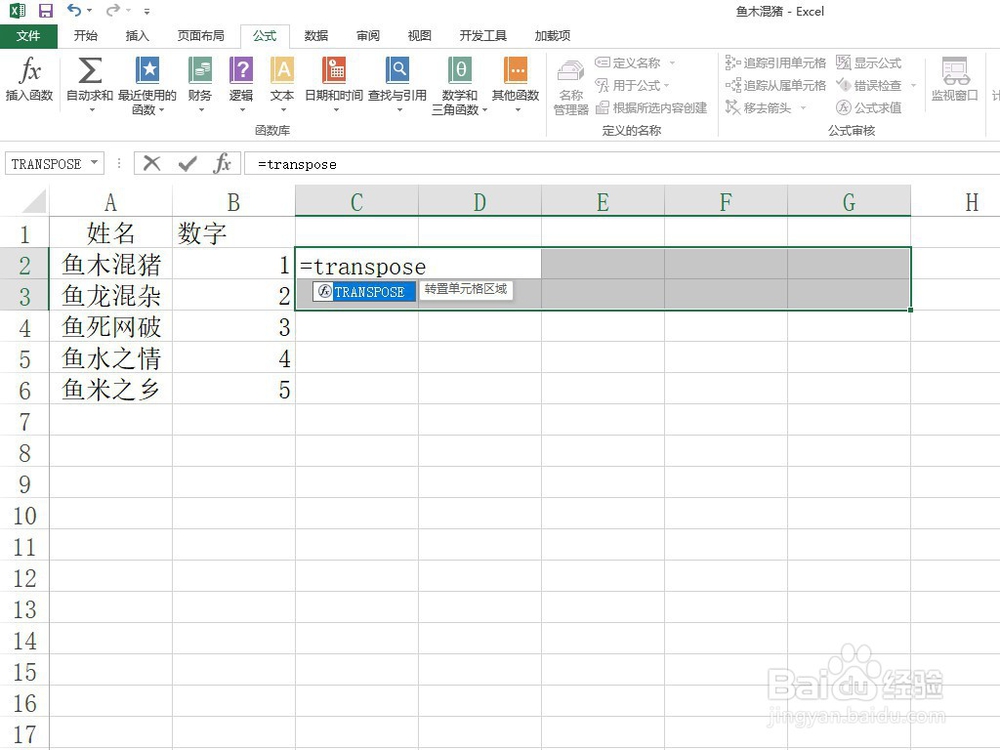Click Trace Precedents (追踪引用单元格)
1000x750 pixels.
[x=776, y=62]
